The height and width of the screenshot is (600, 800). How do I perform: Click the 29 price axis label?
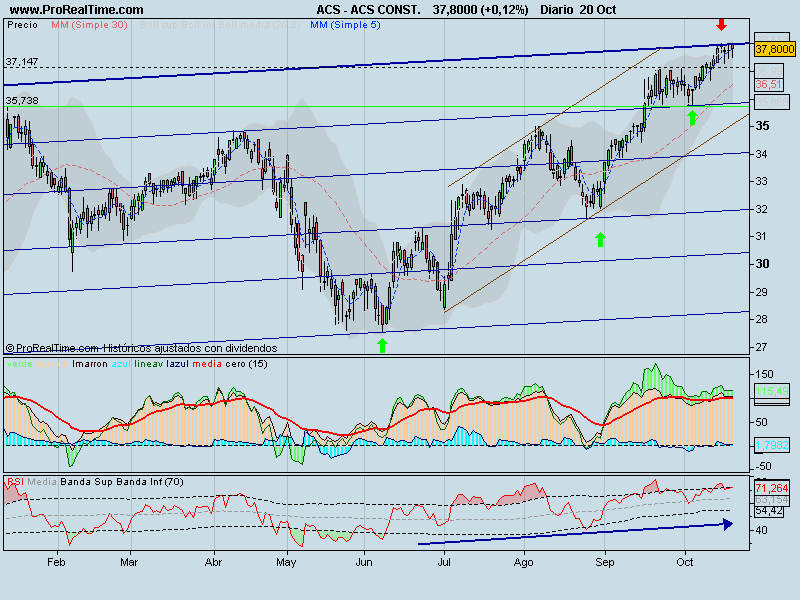pos(761,292)
